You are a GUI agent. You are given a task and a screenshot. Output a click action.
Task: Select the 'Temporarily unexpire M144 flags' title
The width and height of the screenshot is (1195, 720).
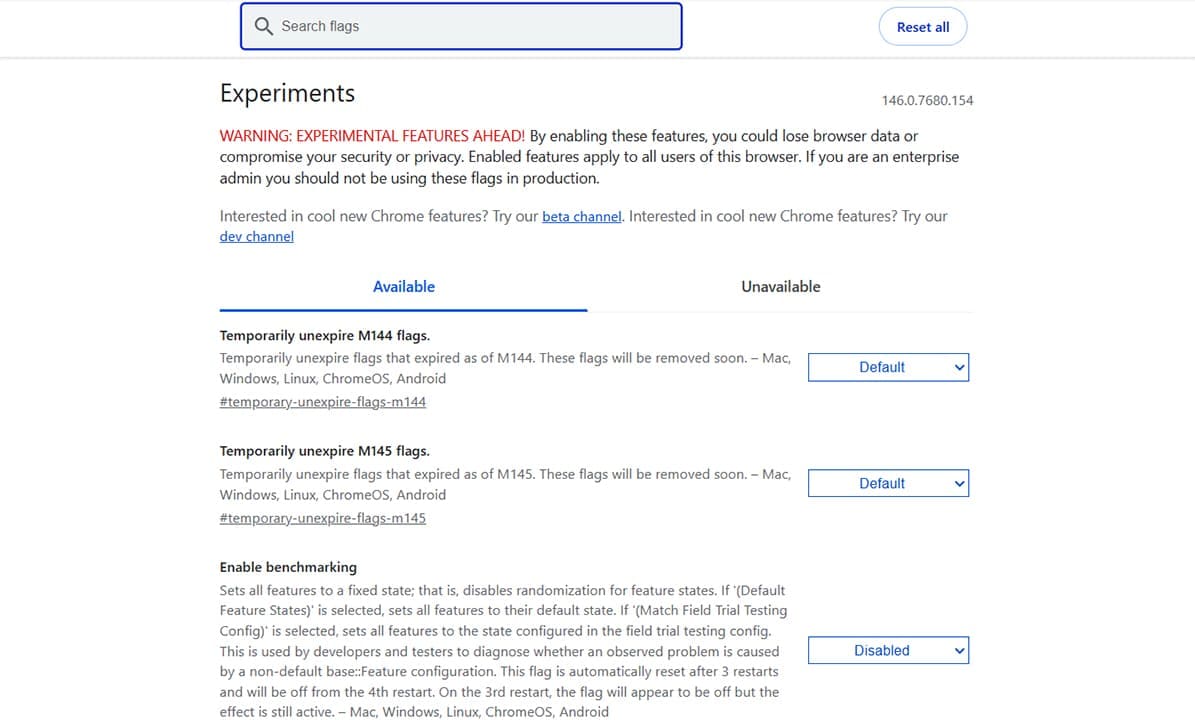pos(324,336)
